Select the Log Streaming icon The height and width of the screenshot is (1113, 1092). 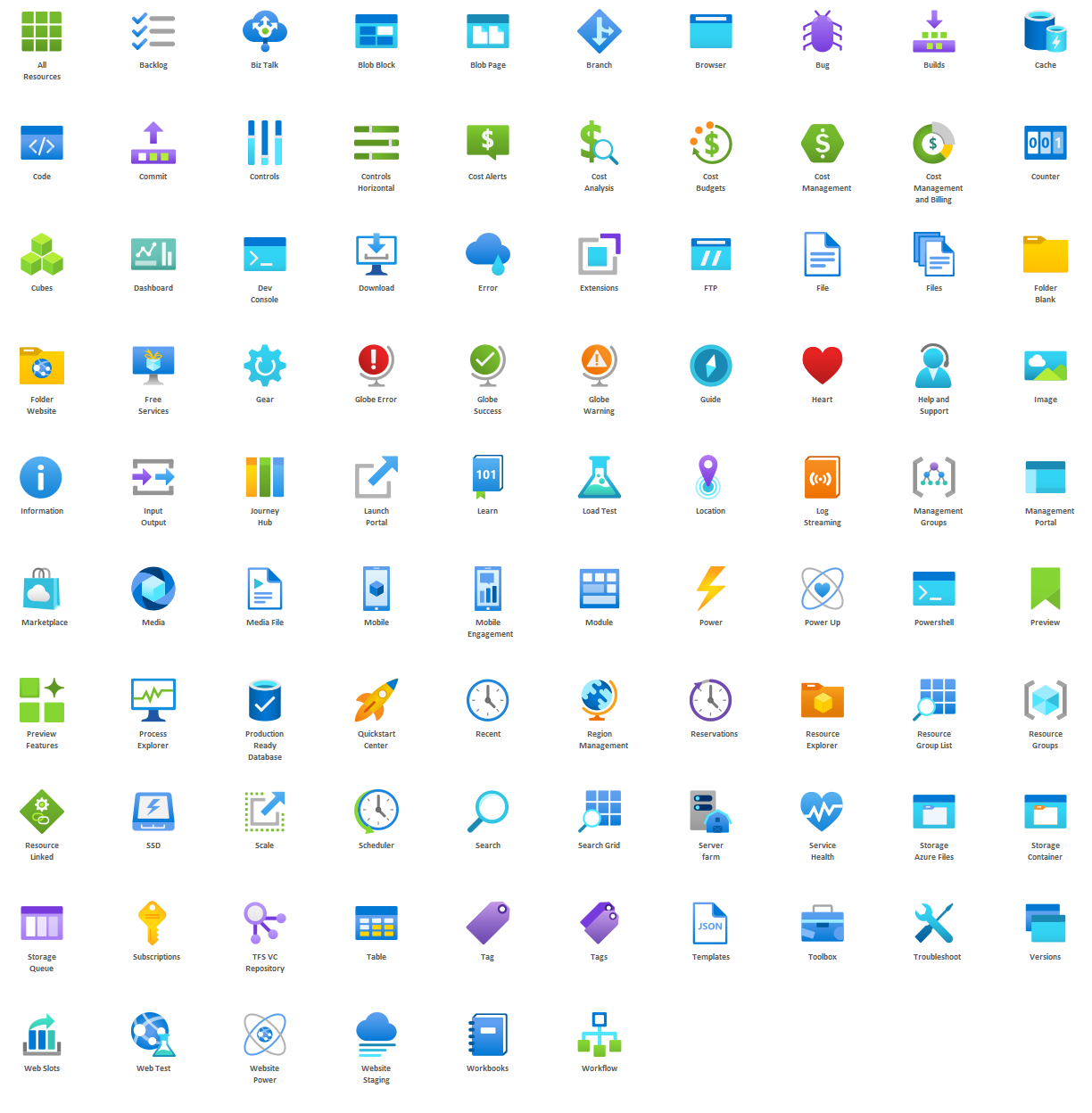[822, 477]
